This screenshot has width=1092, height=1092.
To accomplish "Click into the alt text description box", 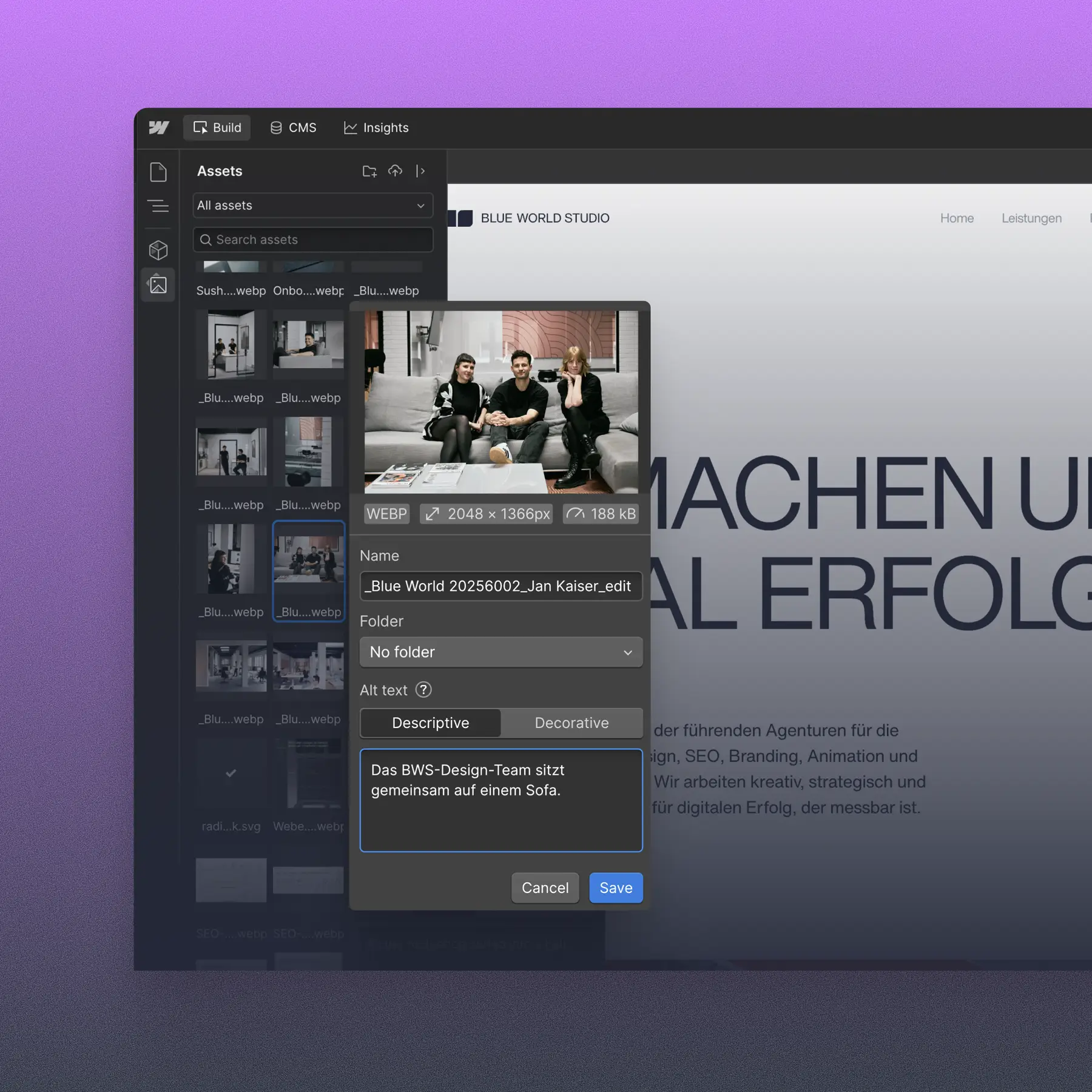I will coord(501,800).
